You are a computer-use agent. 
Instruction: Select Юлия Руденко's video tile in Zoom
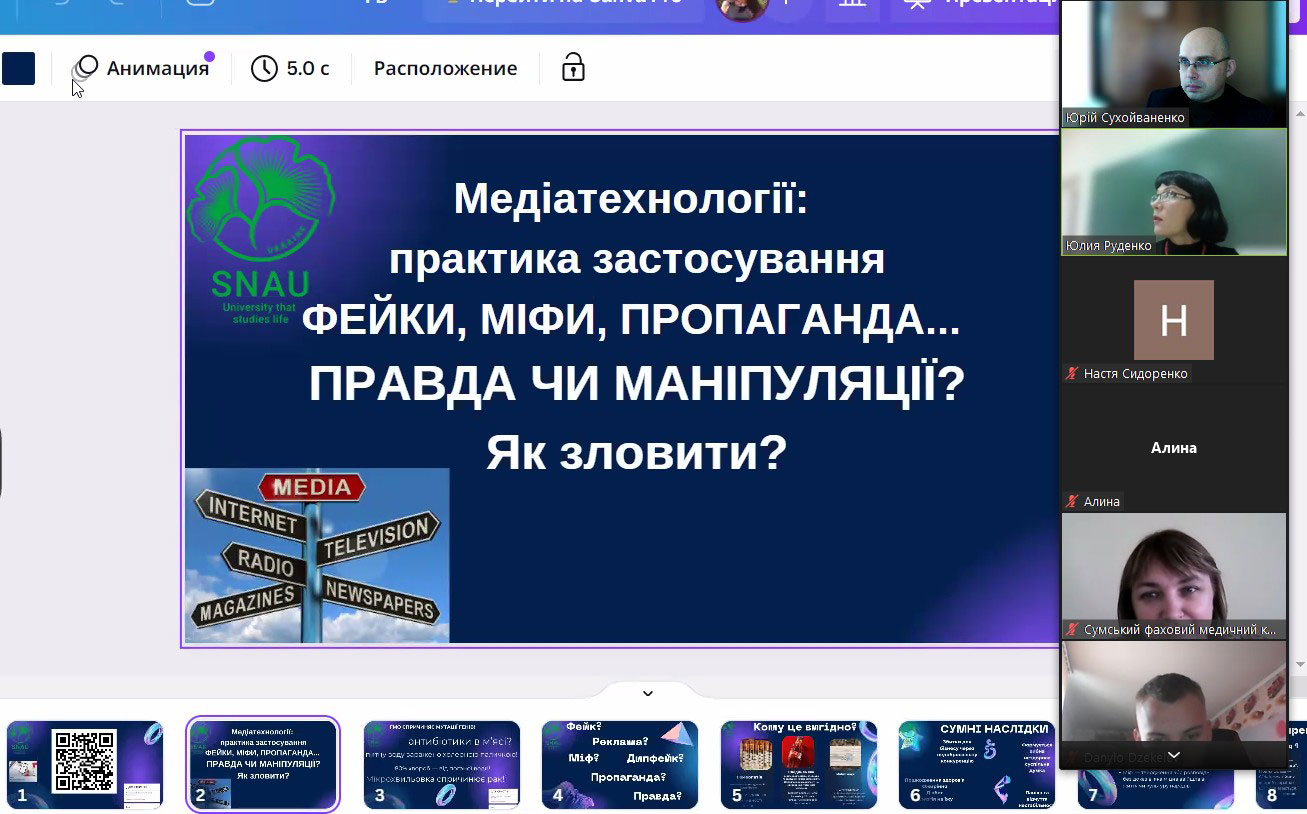click(x=1174, y=192)
